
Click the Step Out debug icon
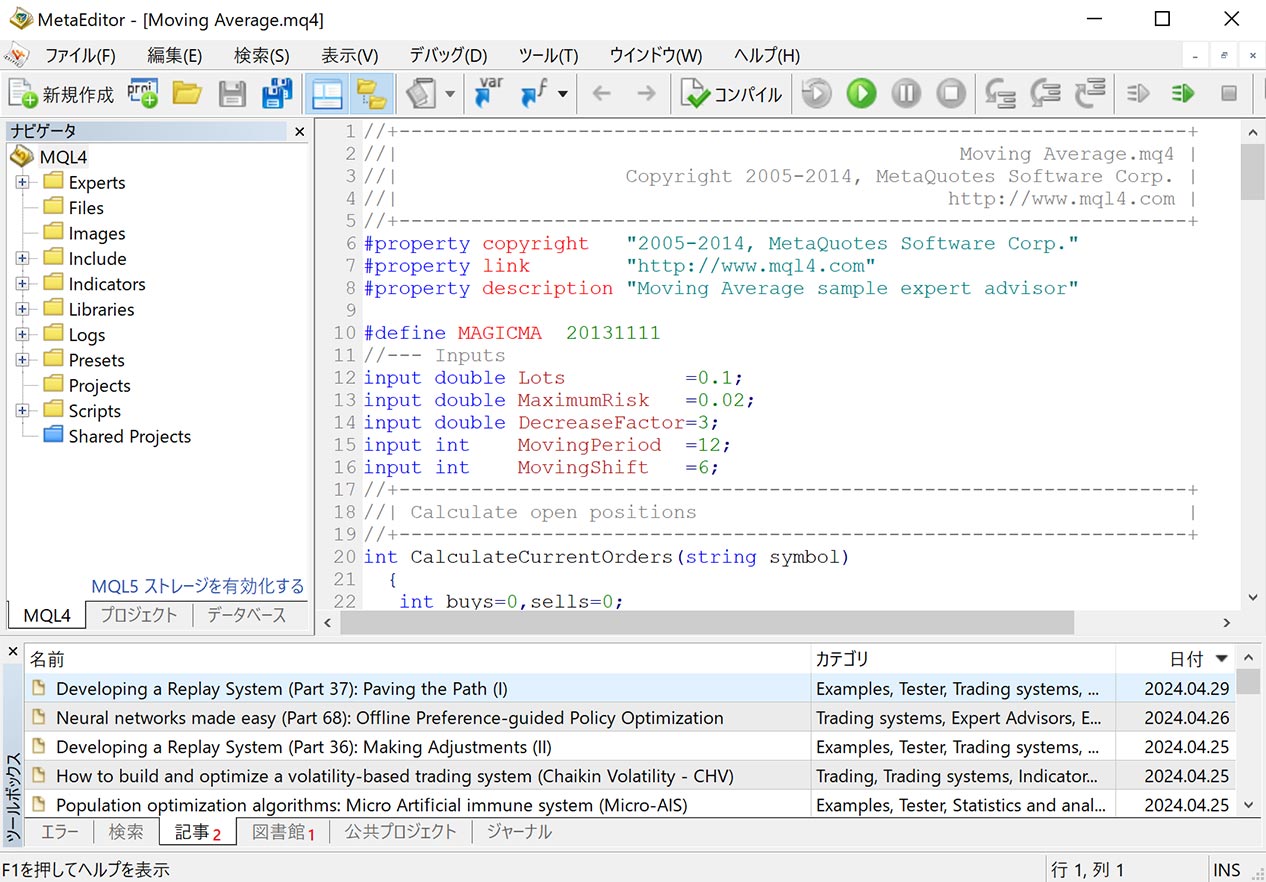pos(1091,94)
